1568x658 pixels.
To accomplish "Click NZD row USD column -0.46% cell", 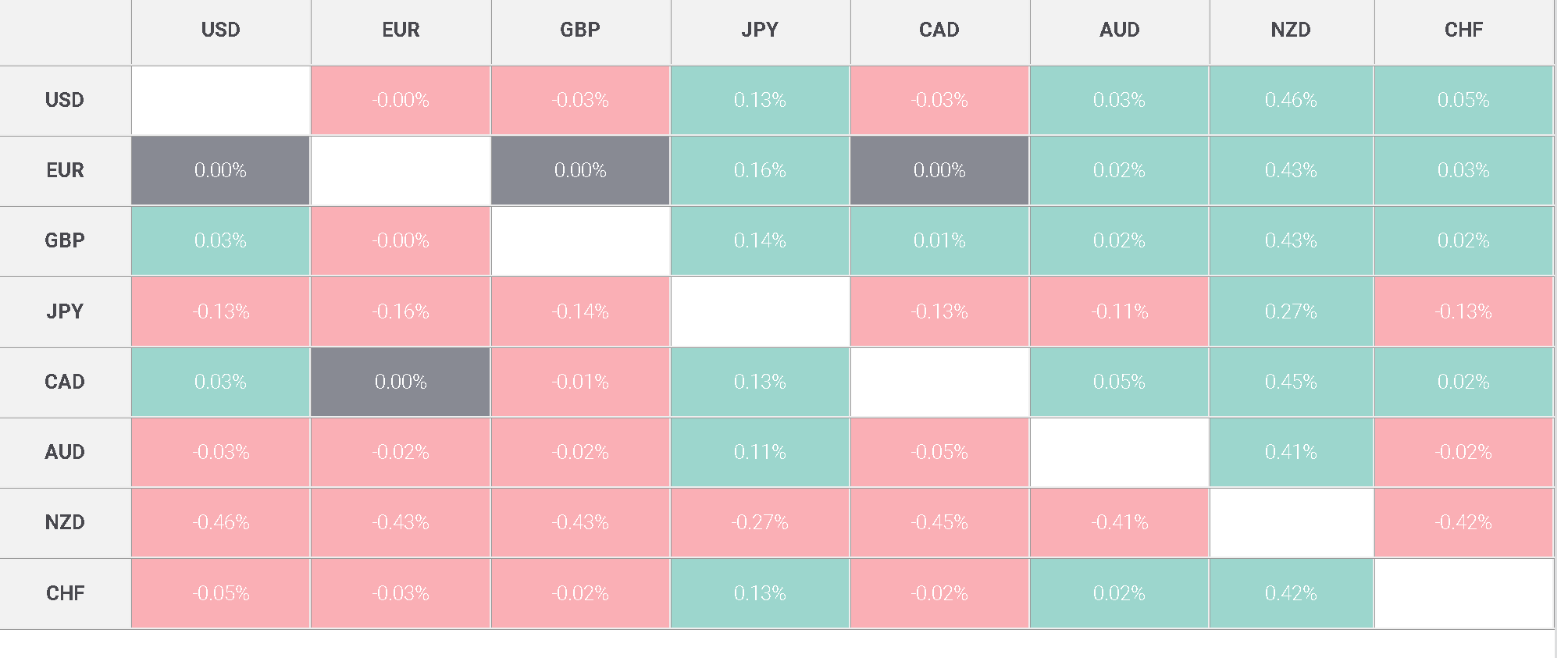I will click(x=221, y=522).
